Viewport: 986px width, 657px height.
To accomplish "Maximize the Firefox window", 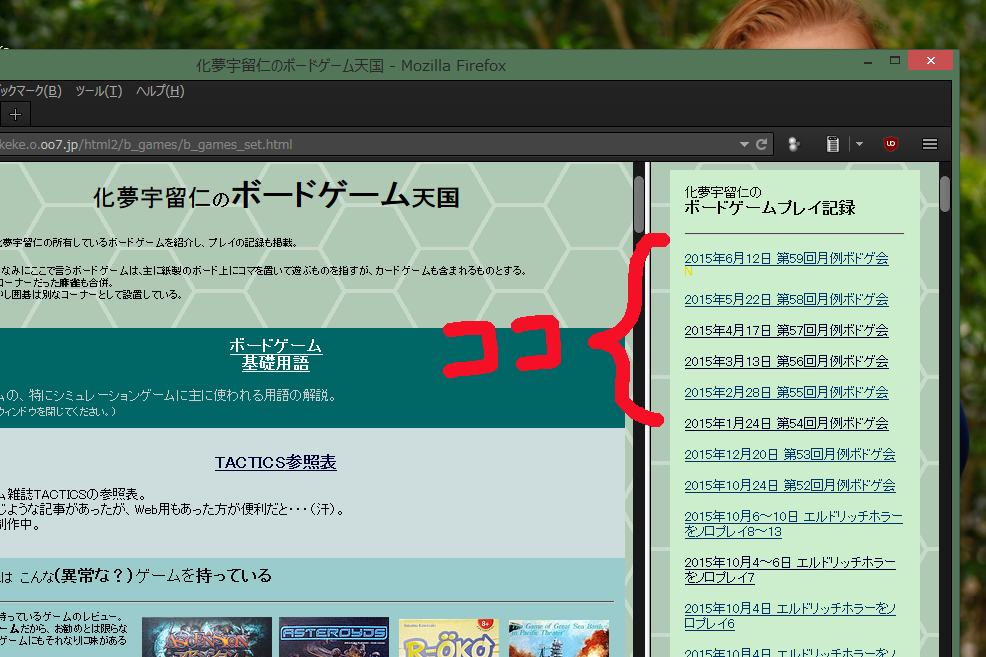I will (x=895, y=60).
